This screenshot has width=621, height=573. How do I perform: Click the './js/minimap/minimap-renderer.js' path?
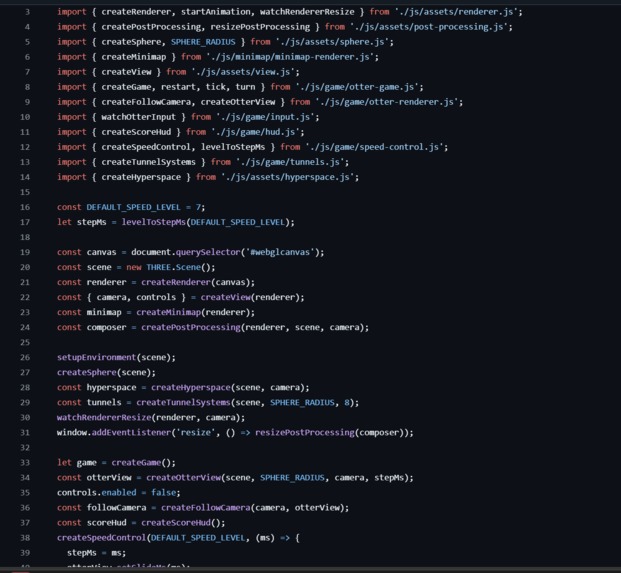pyautogui.click(x=290, y=57)
